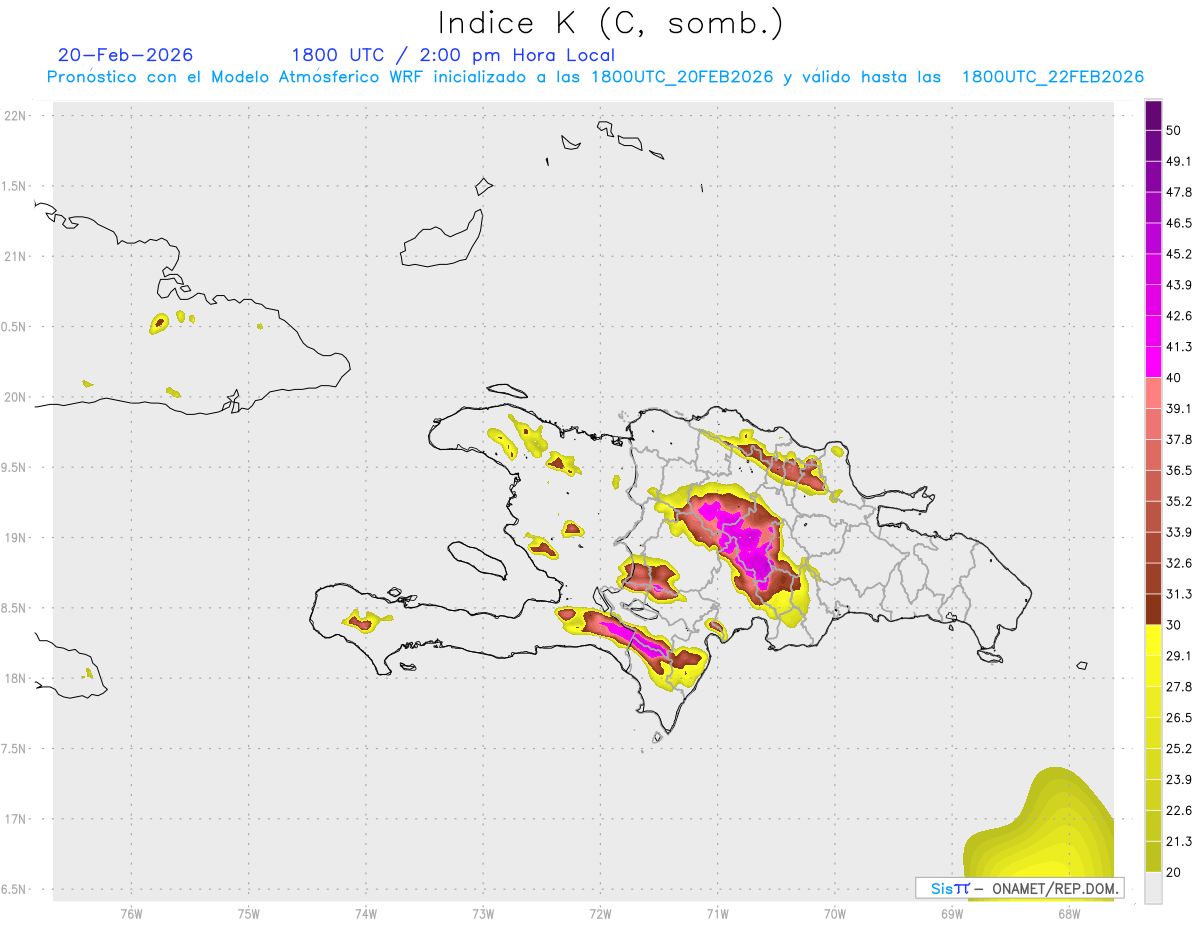Click the colorbar value "23.9"
Image resolution: width=1200 pixels, height=927 pixels.
coord(1180,779)
